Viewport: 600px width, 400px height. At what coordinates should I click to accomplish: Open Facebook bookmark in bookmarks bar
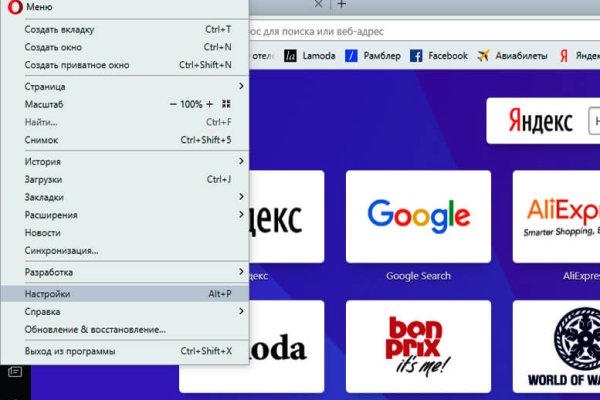pos(439,56)
